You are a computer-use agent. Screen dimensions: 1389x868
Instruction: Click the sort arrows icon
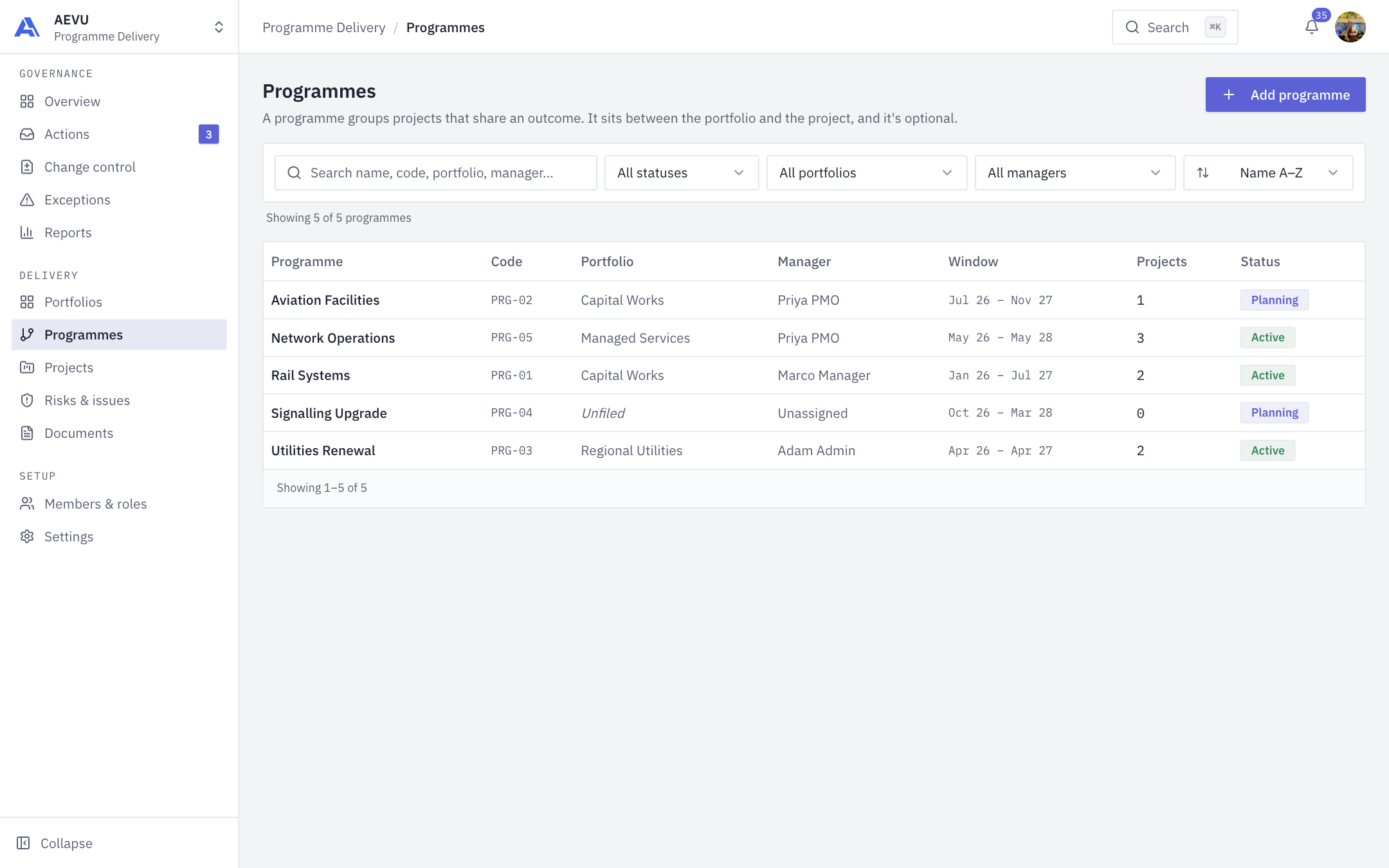coord(1203,173)
